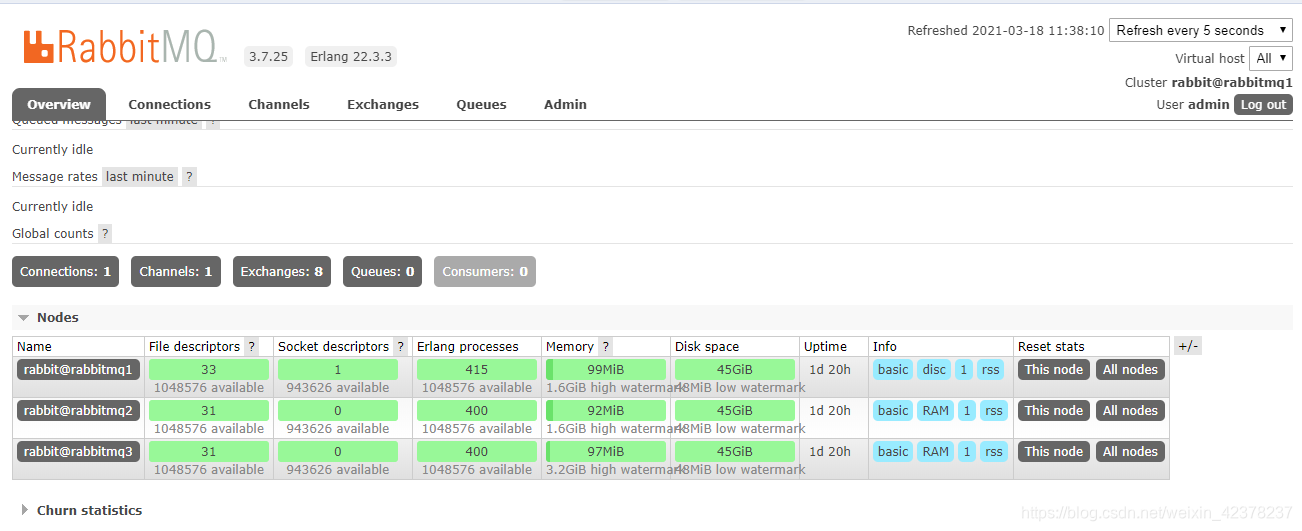This screenshot has height=531, width=1302.
Task: Click the basic tag for rabbitmq1
Action: click(893, 369)
